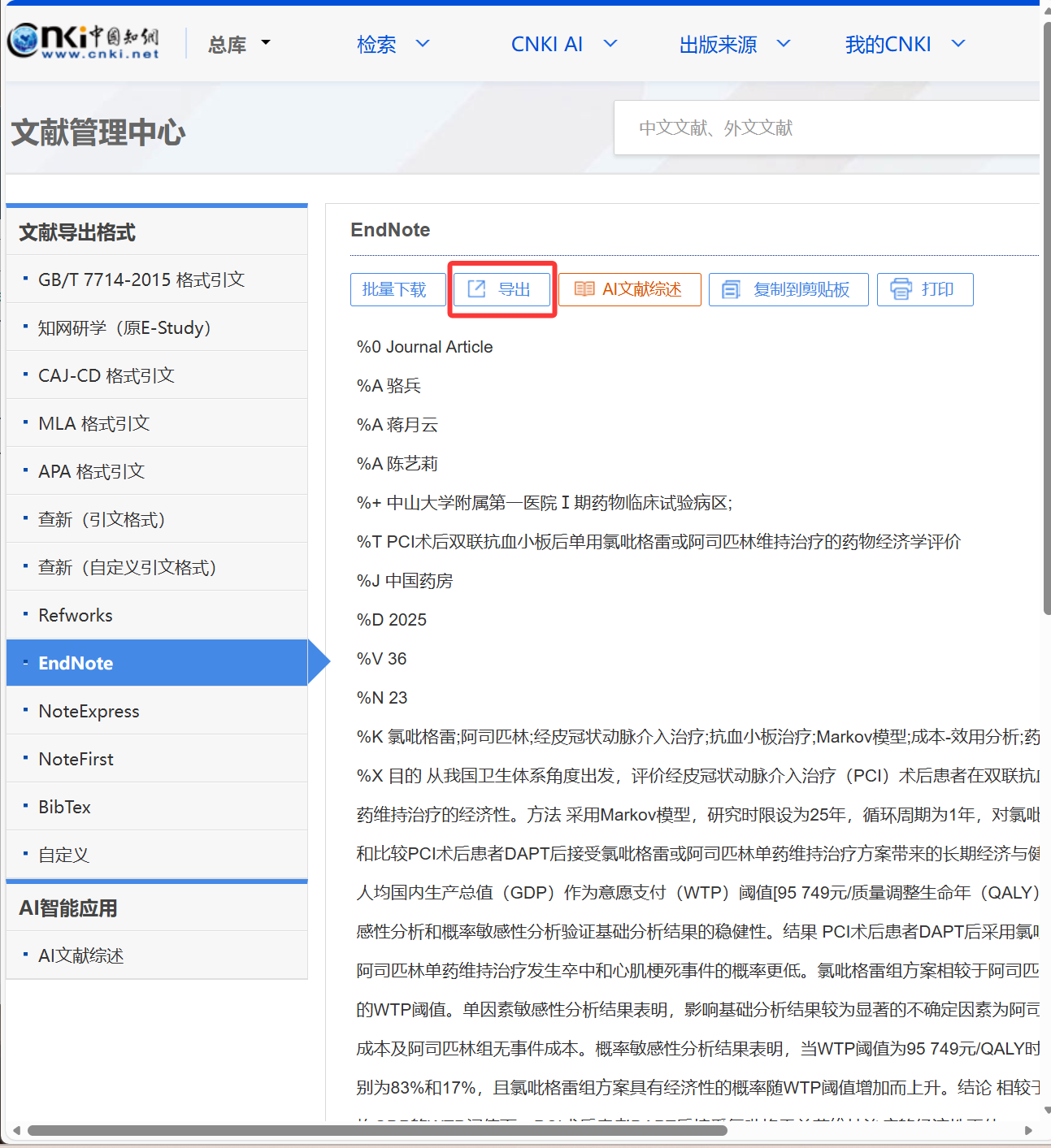
Task: Click the '%A 陈艺莉' author line
Action: (397, 464)
